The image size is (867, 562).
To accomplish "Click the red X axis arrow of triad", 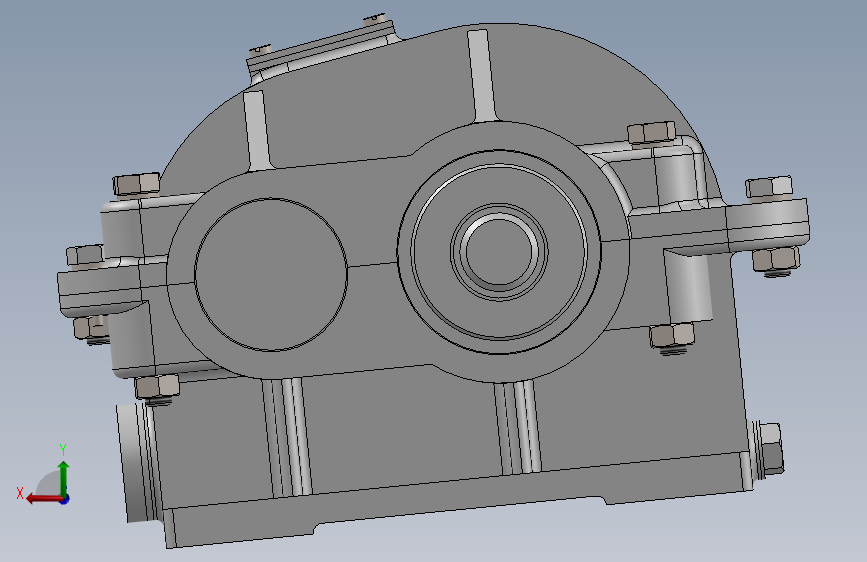I will pos(43,499).
